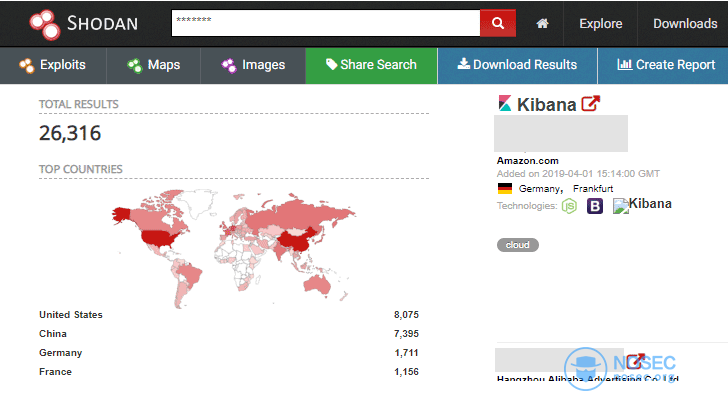Screen dimensions: 728x415
Task: Open the Images tab
Action: point(253,65)
